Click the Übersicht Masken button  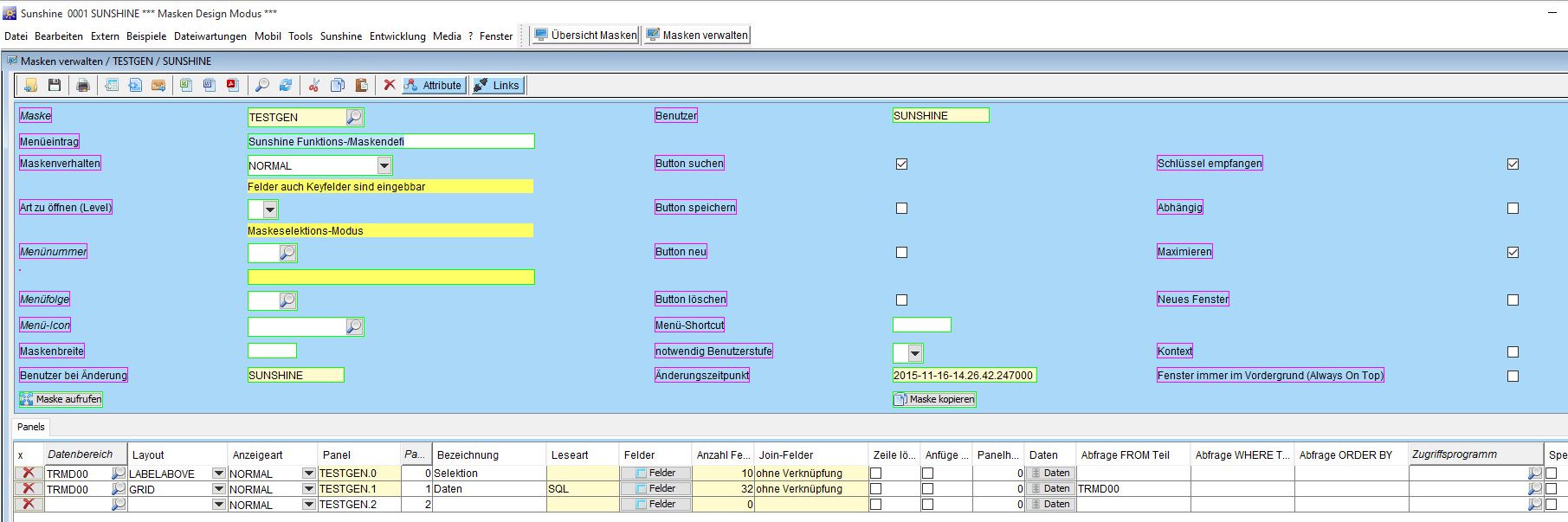coord(585,35)
